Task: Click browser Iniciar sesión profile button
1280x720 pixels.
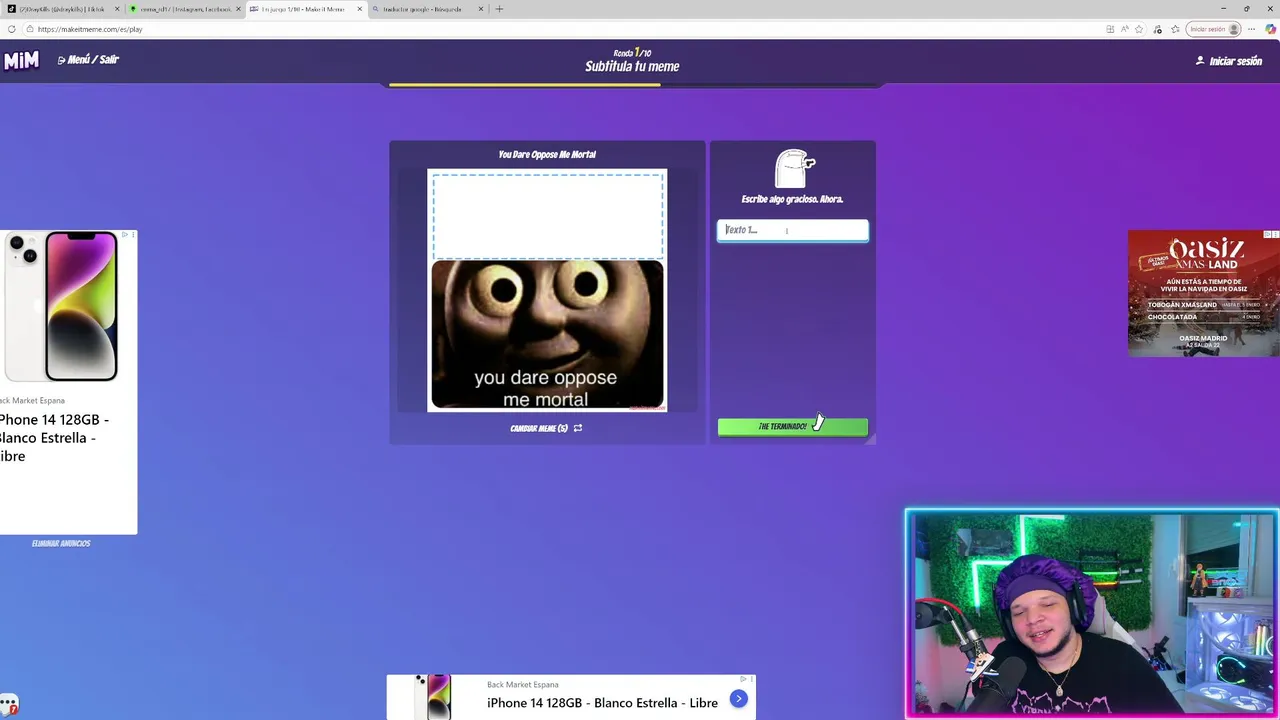Action: tap(1214, 29)
